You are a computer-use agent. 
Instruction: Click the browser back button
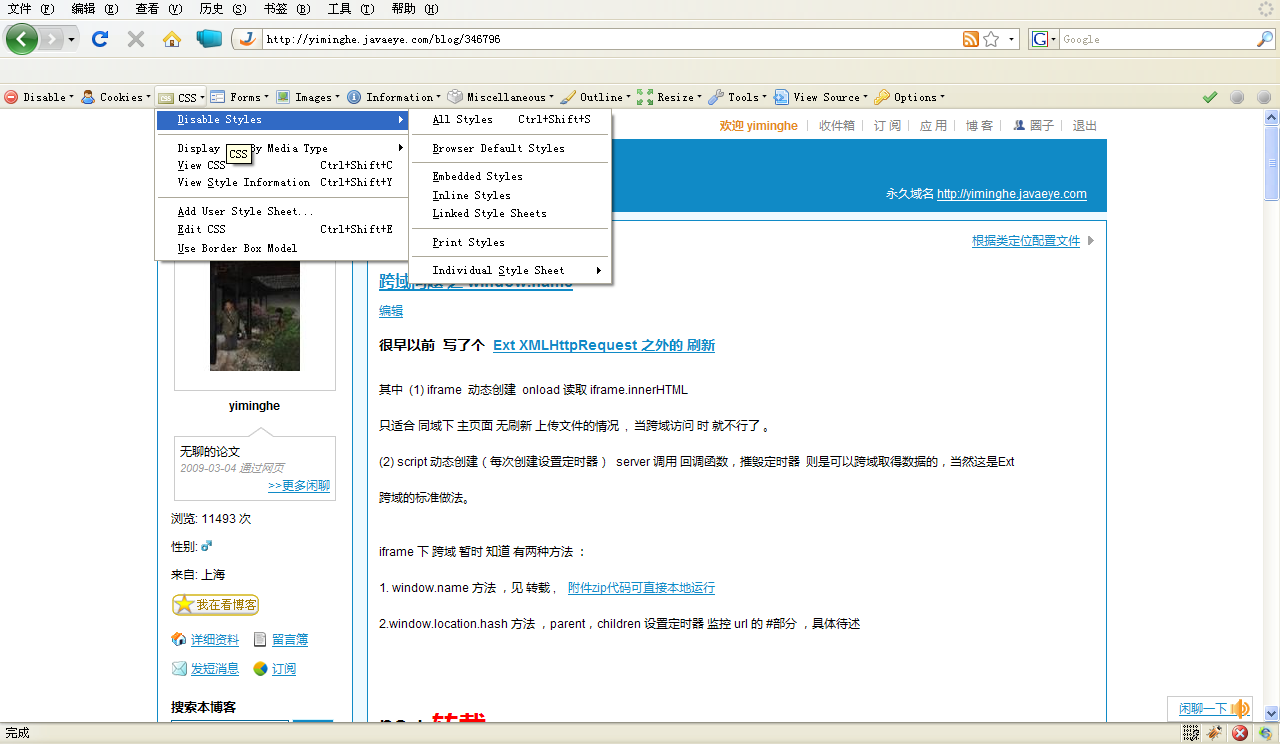22,39
